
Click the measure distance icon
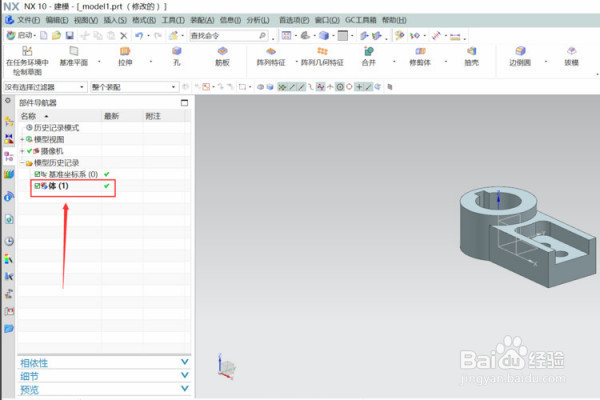click(x=455, y=36)
